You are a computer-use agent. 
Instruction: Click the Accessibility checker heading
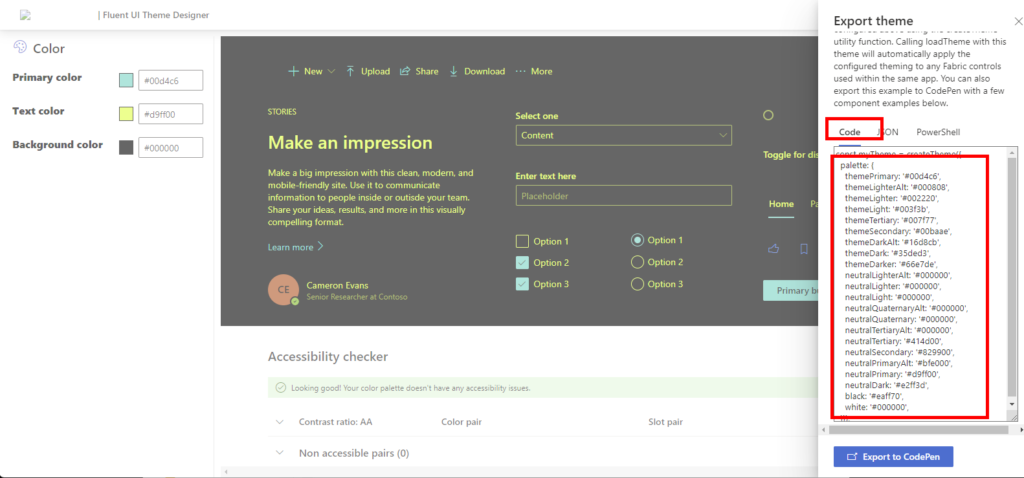click(x=328, y=357)
